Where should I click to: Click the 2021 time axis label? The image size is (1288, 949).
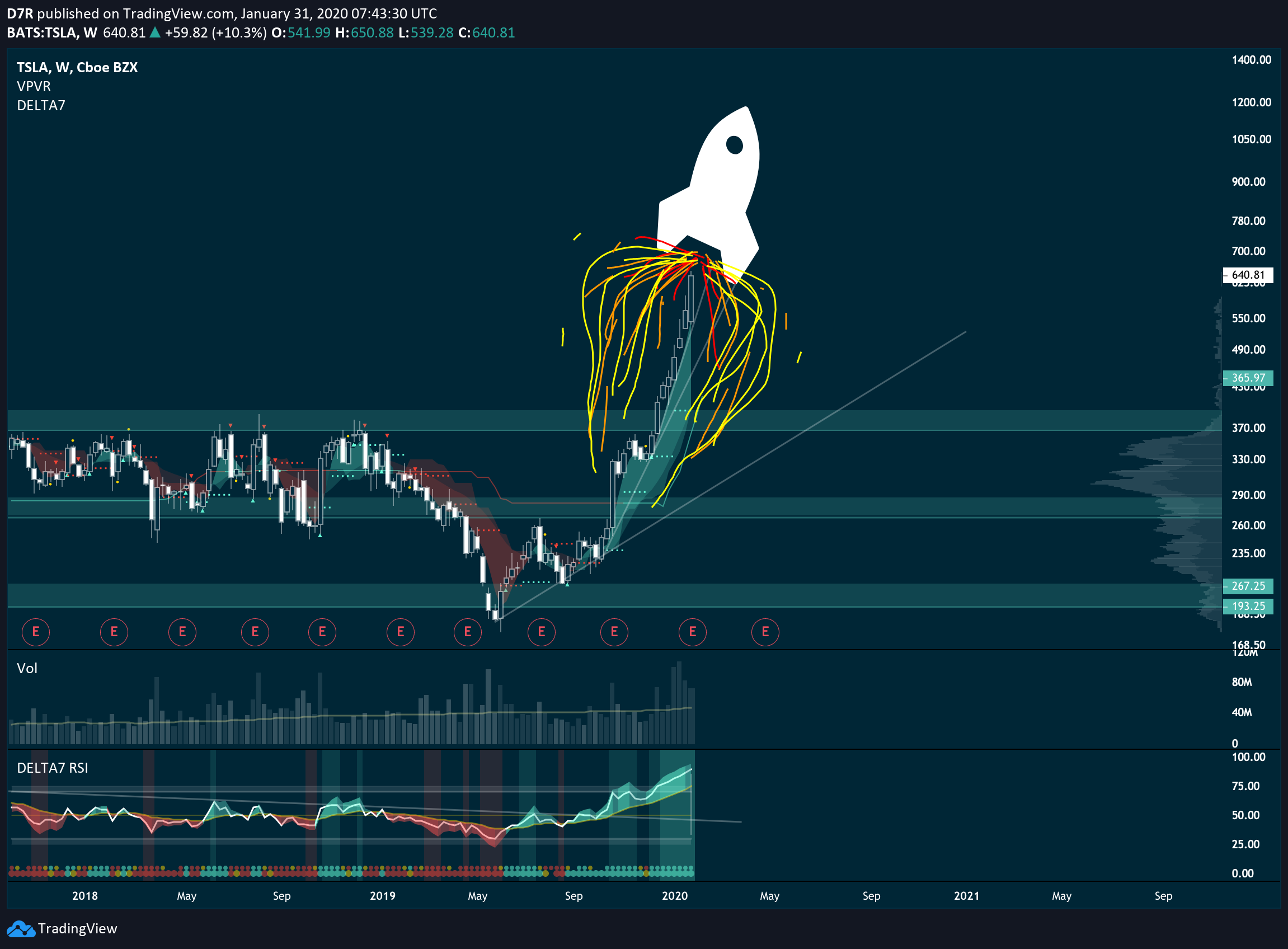[966, 896]
